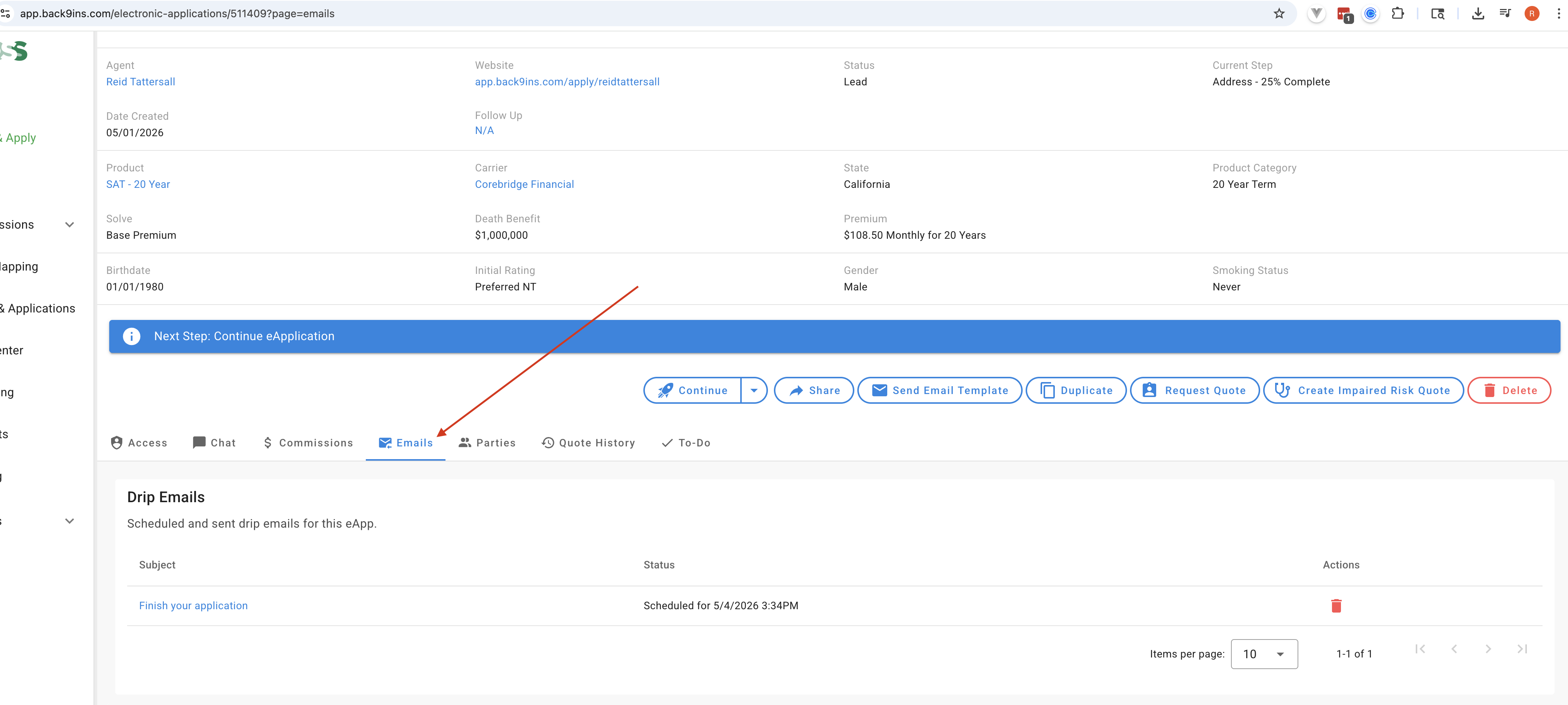
Task: Open the Chrome profile avatar R
Action: coord(1531,13)
